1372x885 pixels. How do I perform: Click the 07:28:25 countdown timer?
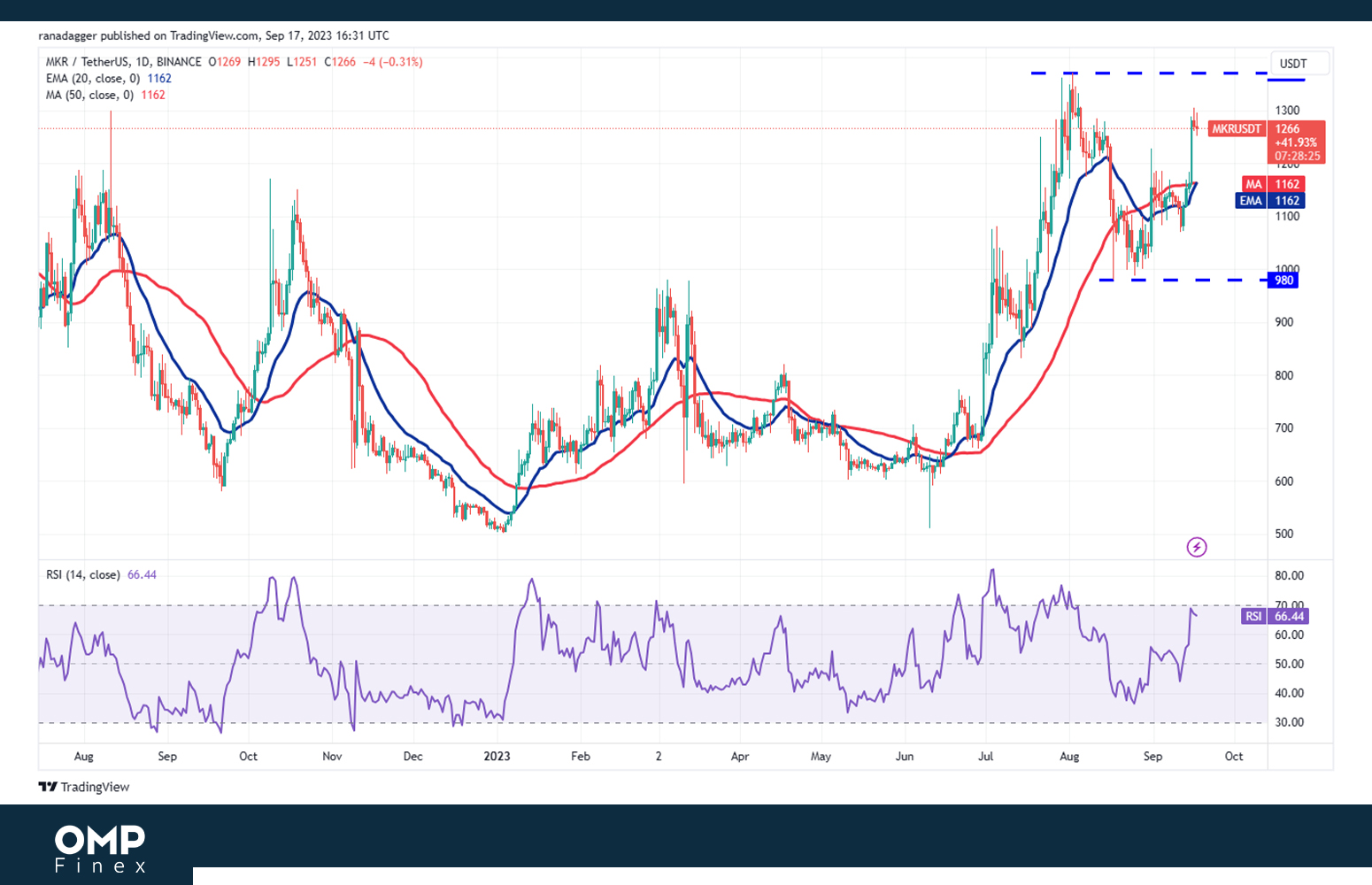[1297, 156]
